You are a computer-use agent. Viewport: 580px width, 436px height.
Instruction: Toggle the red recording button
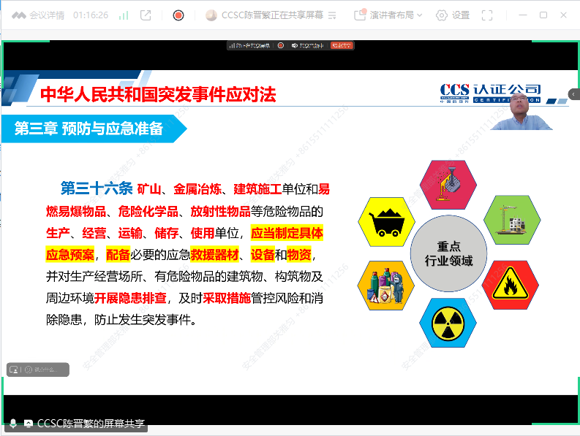(x=178, y=15)
